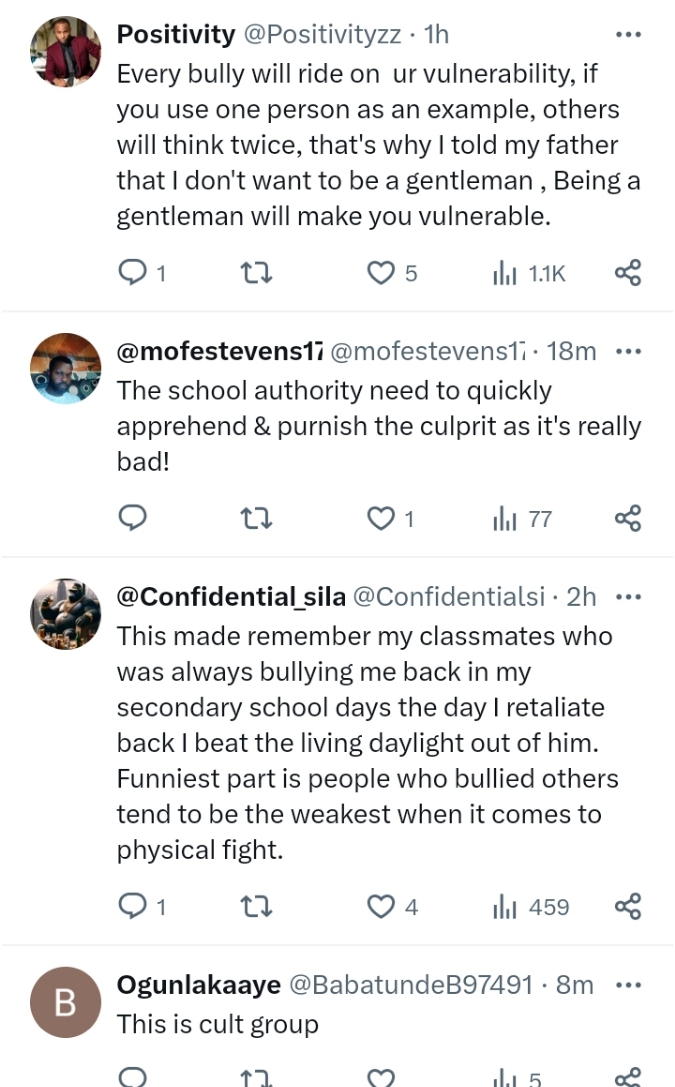Retweet the Positivity post
Viewport: 675px width, 1087px height.
coord(257,273)
